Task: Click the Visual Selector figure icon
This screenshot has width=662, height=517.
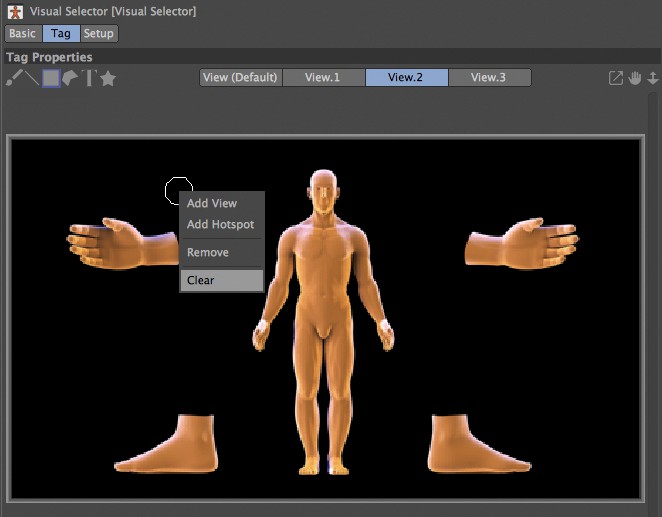Action: click(x=16, y=12)
